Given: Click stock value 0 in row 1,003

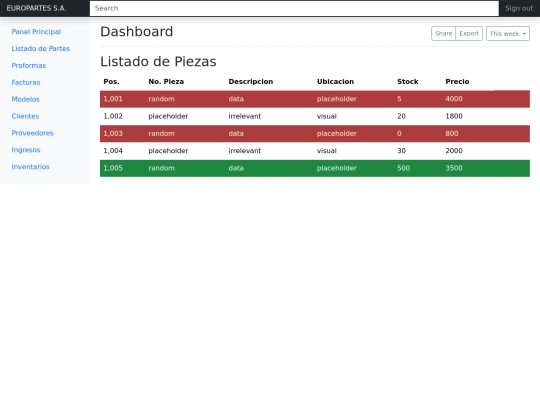Looking at the screenshot, I should click(x=399, y=133).
